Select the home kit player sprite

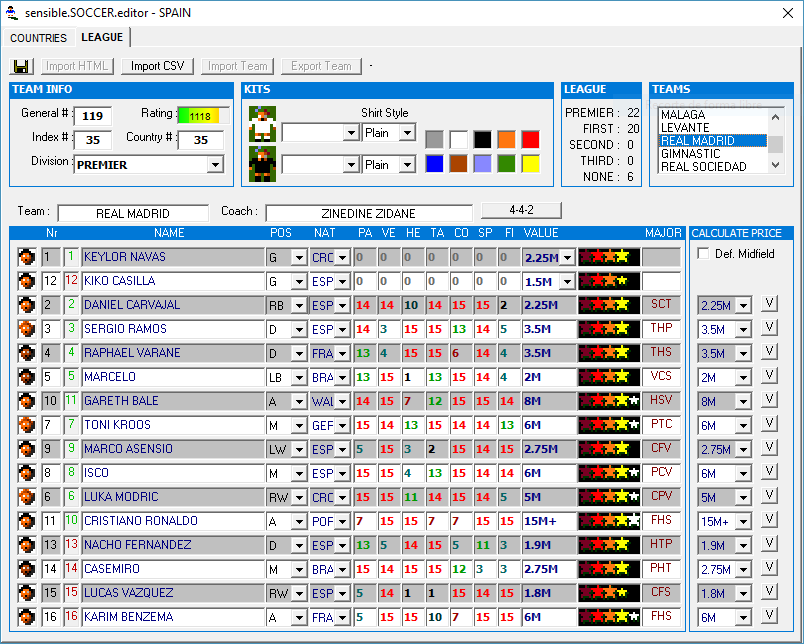[x=262, y=125]
